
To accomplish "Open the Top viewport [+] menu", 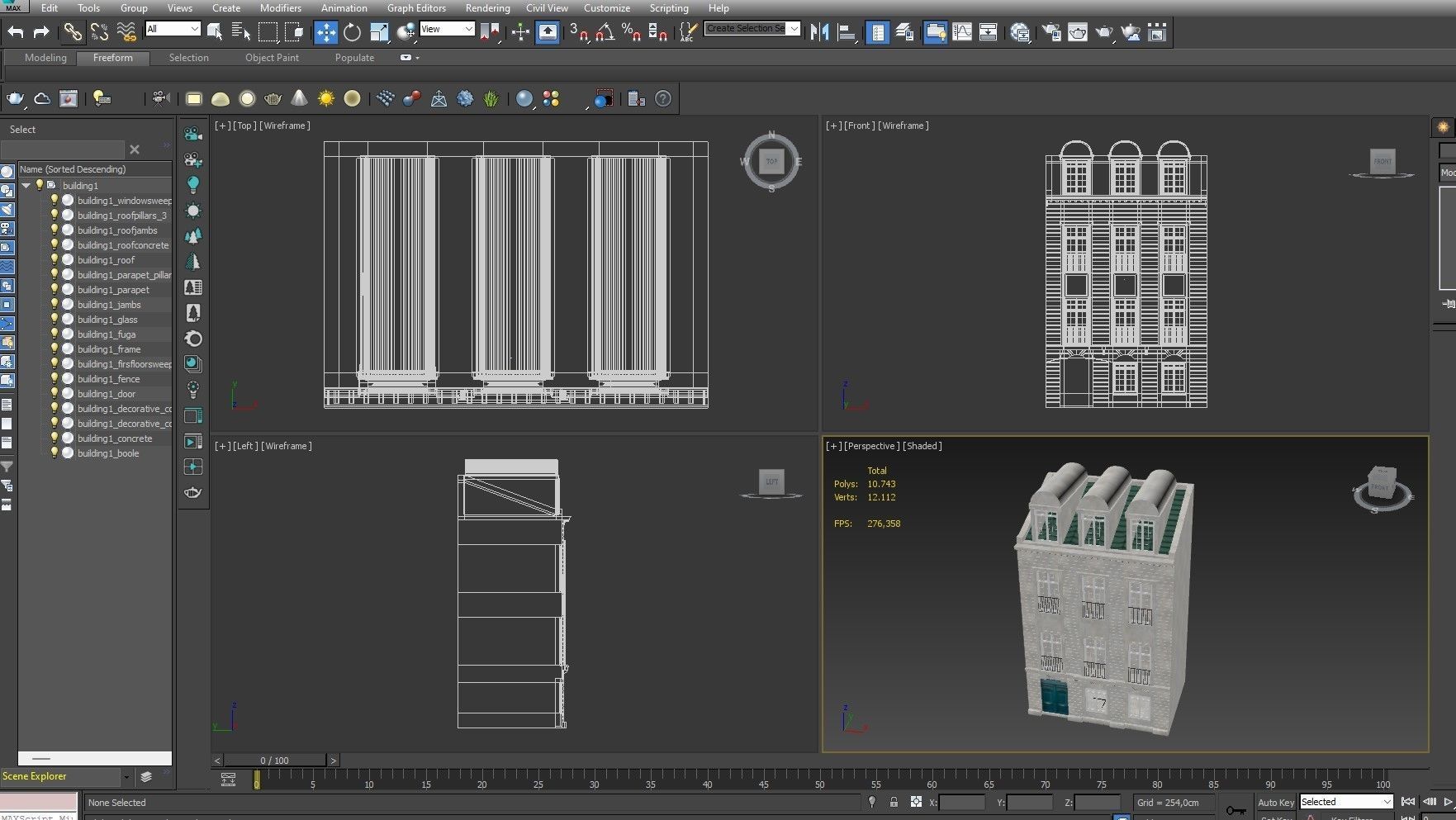I will [x=222, y=126].
